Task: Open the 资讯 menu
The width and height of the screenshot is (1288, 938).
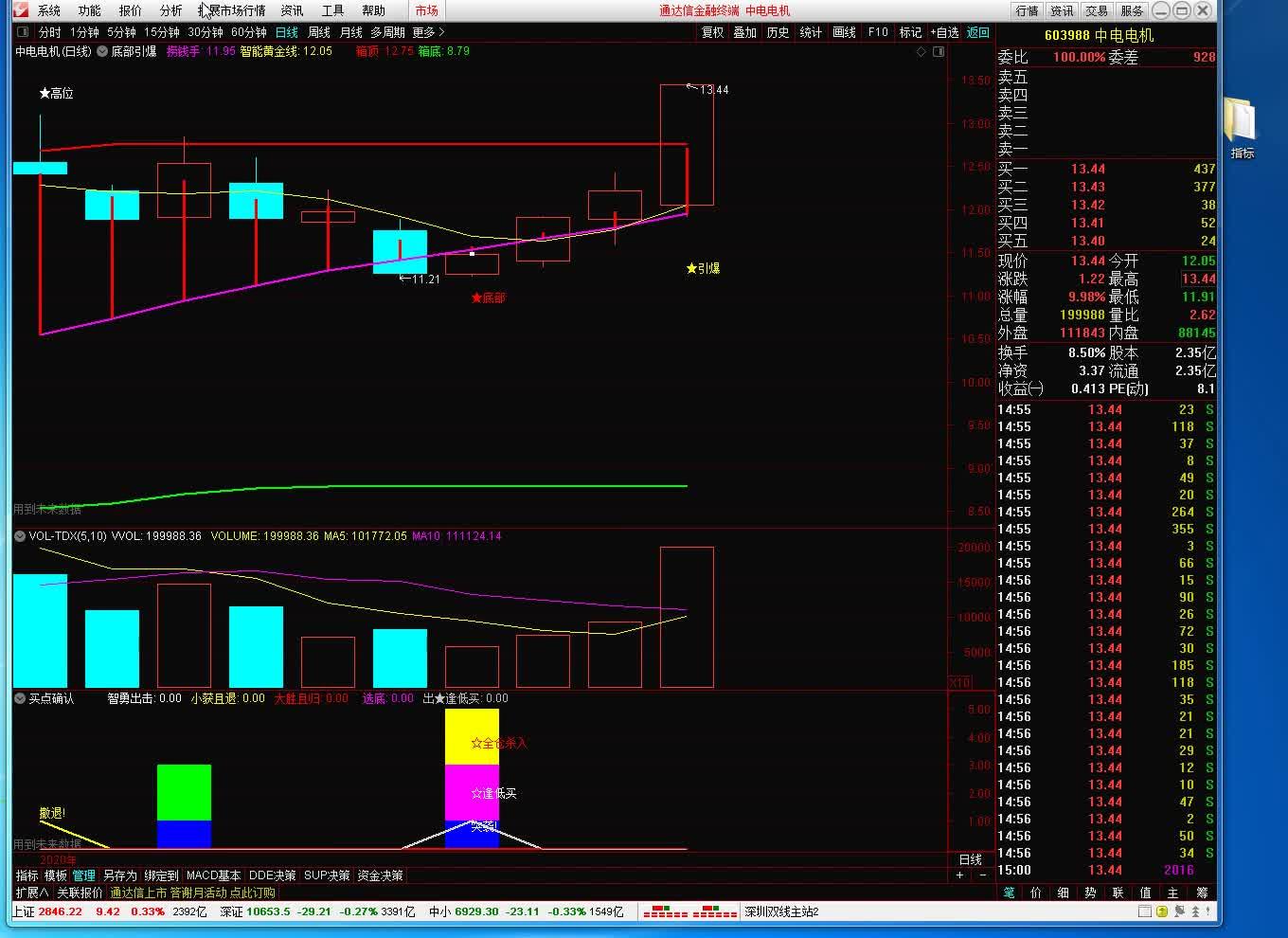Action: [x=292, y=10]
